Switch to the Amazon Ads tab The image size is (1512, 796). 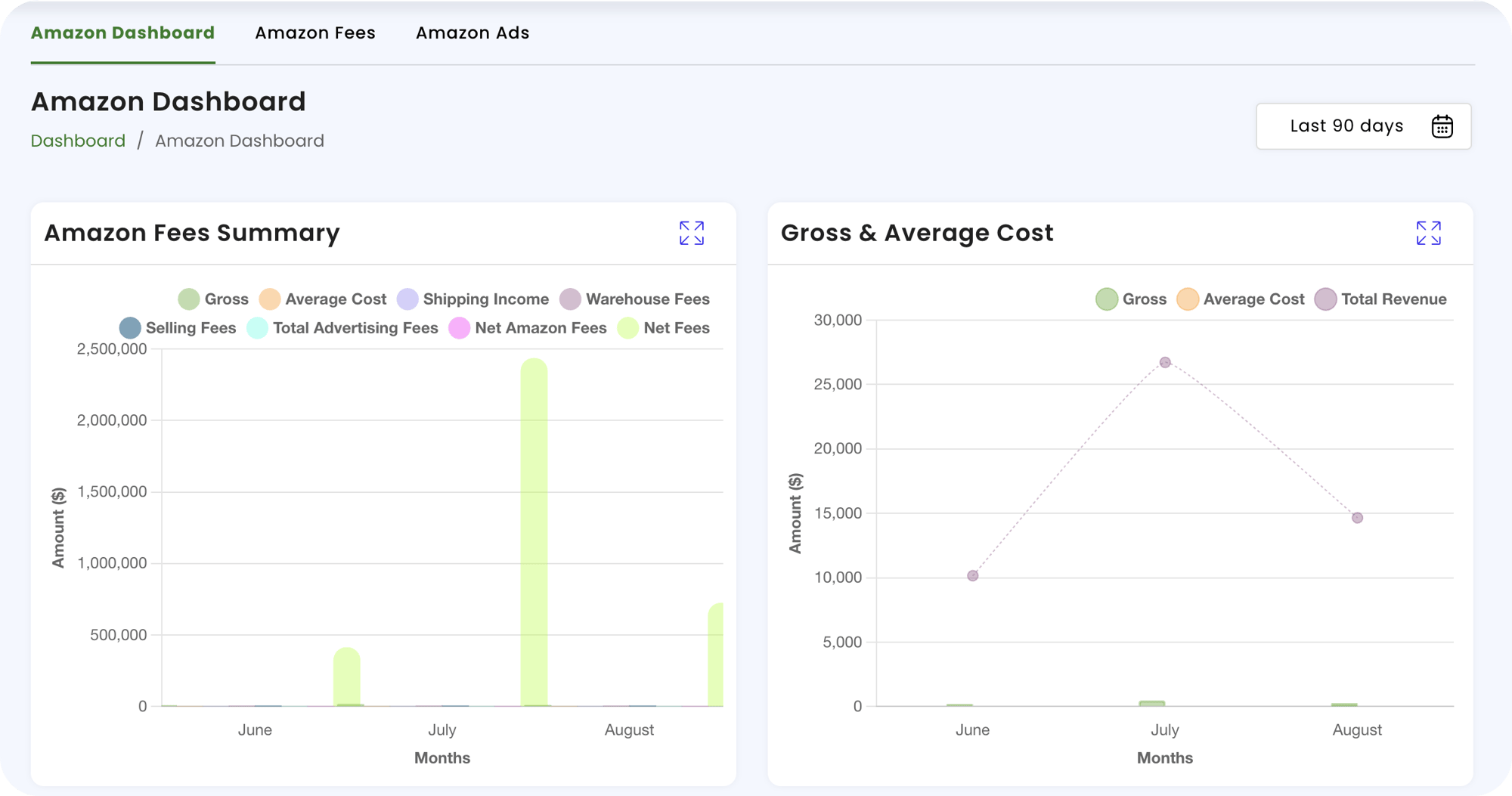point(472,33)
